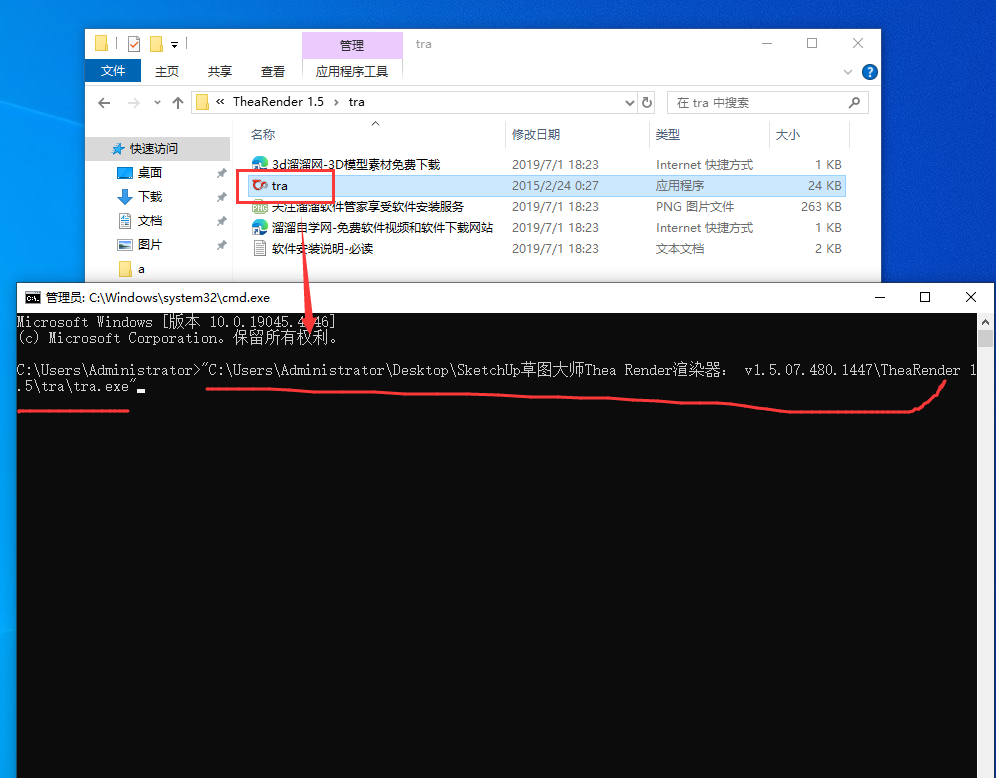Switch to the 共享 ribbon tab

[x=220, y=71]
